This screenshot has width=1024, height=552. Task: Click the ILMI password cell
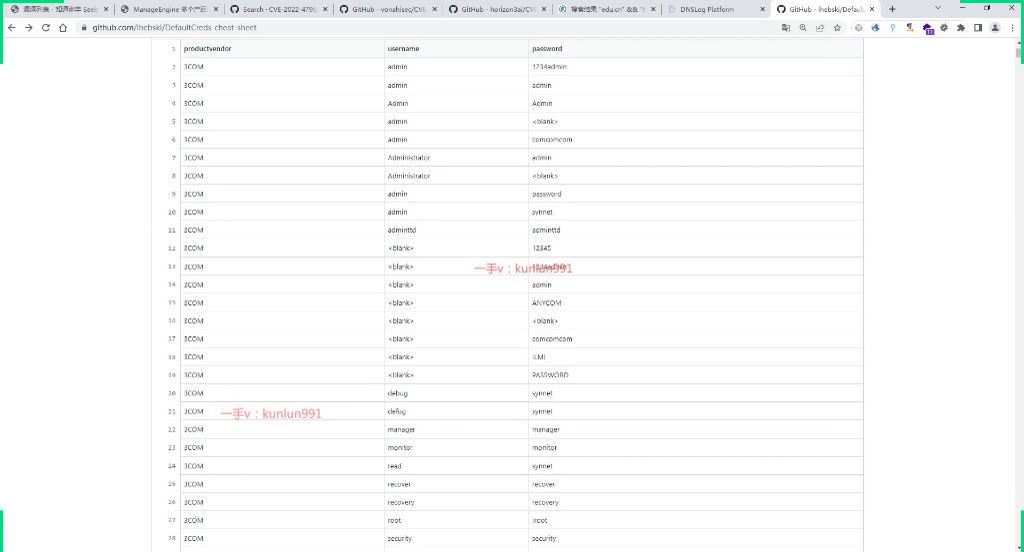tap(696, 357)
